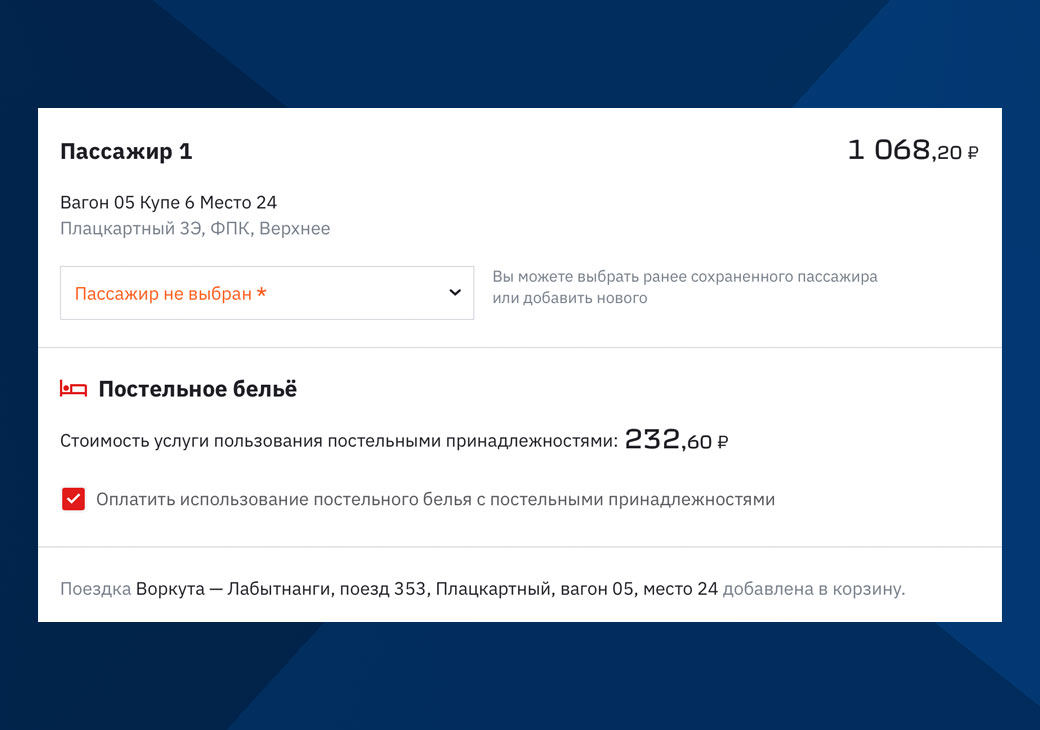Click 'Плацкартный 3Э, ФПК, Верхнее' seat details

click(x=195, y=229)
